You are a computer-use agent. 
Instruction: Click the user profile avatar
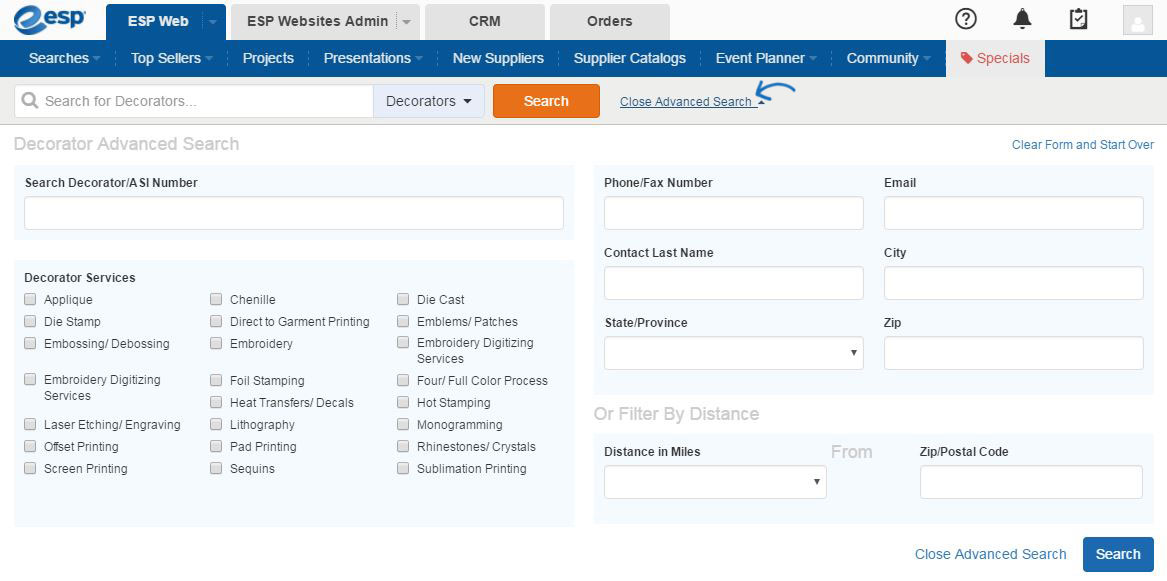click(x=1137, y=20)
